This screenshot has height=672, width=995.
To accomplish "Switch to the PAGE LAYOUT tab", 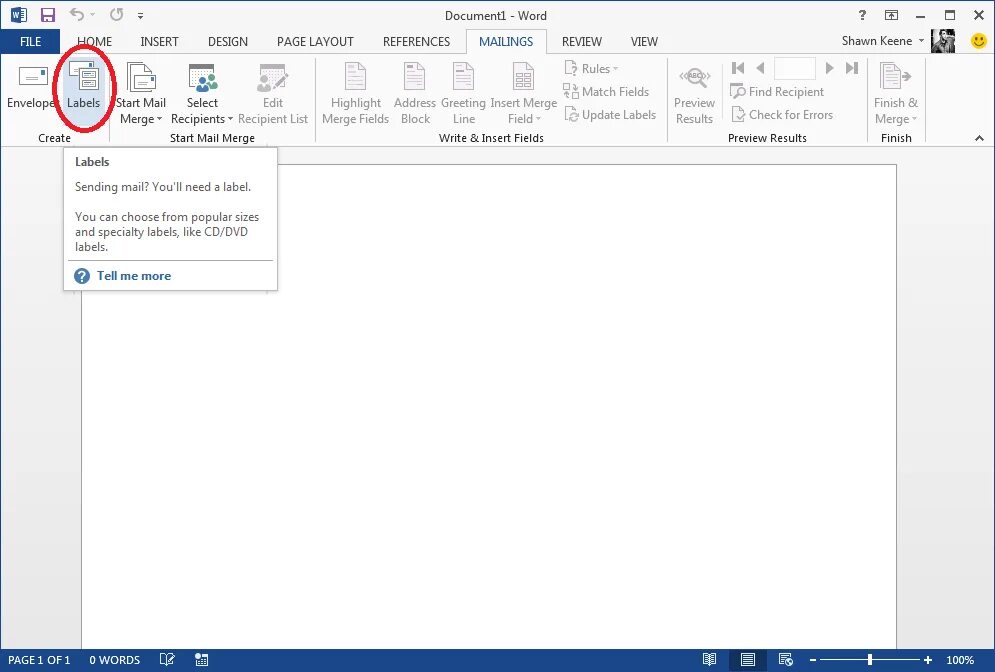I will click(315, 42).
